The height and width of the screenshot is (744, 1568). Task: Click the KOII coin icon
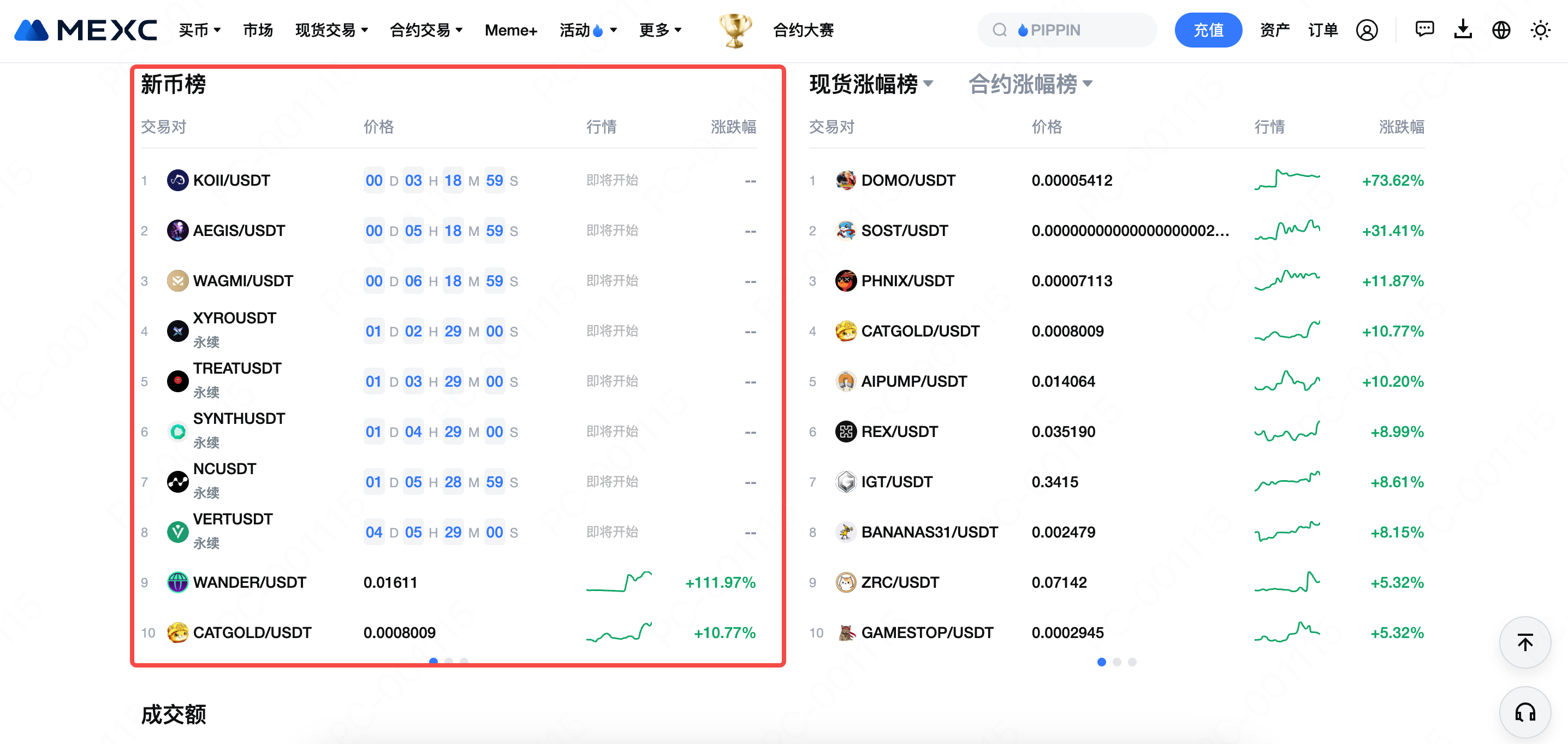(x=177, y=180)
